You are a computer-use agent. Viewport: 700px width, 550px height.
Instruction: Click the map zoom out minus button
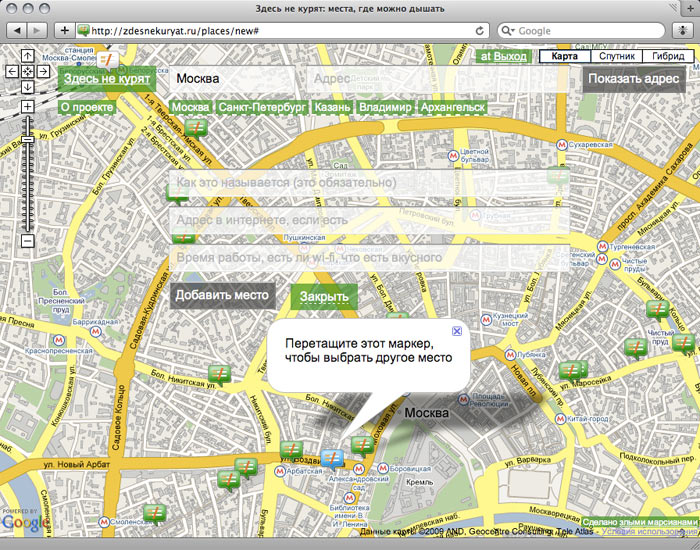click(x=27, y=240)
